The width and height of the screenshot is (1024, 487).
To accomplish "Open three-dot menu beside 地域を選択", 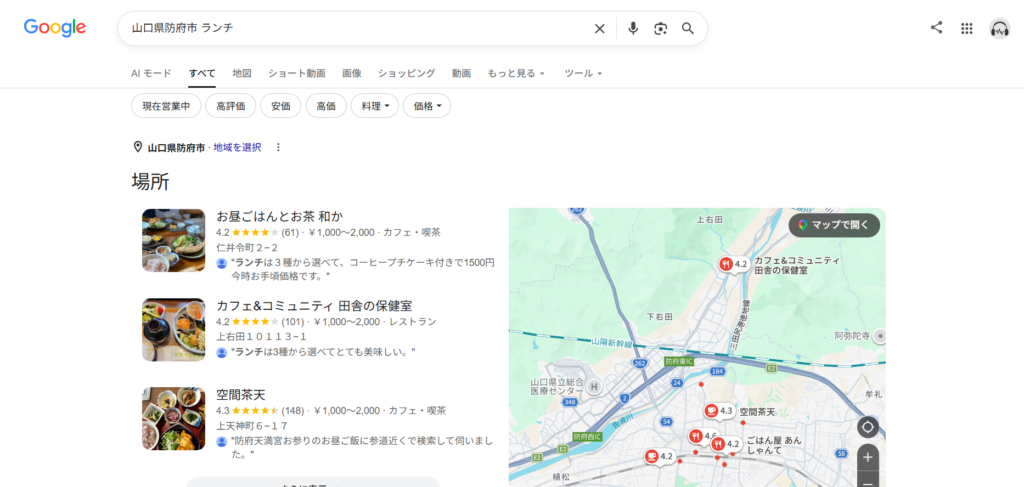I will [278, 148].
